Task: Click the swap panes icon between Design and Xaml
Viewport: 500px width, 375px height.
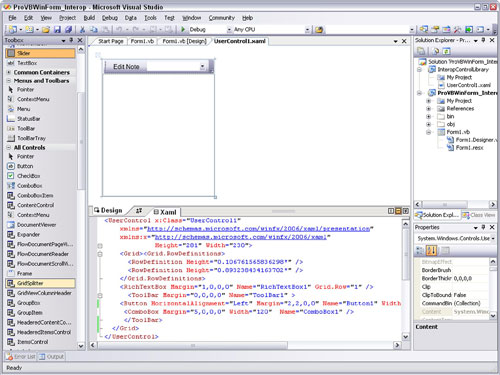Action: pyautogui.click(x=139, y=210)
